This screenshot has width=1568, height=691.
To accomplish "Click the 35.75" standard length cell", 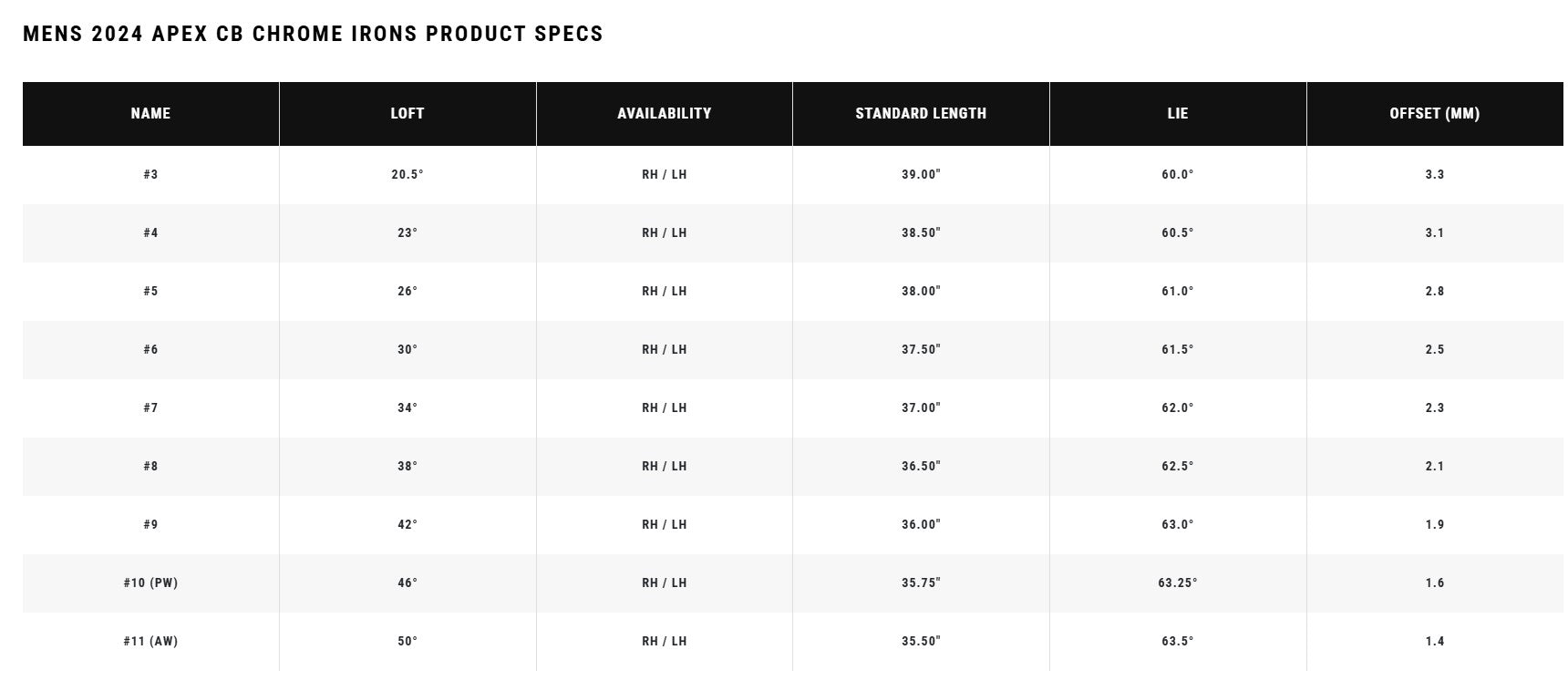I will pyautogui.click(x=921, y=583).
